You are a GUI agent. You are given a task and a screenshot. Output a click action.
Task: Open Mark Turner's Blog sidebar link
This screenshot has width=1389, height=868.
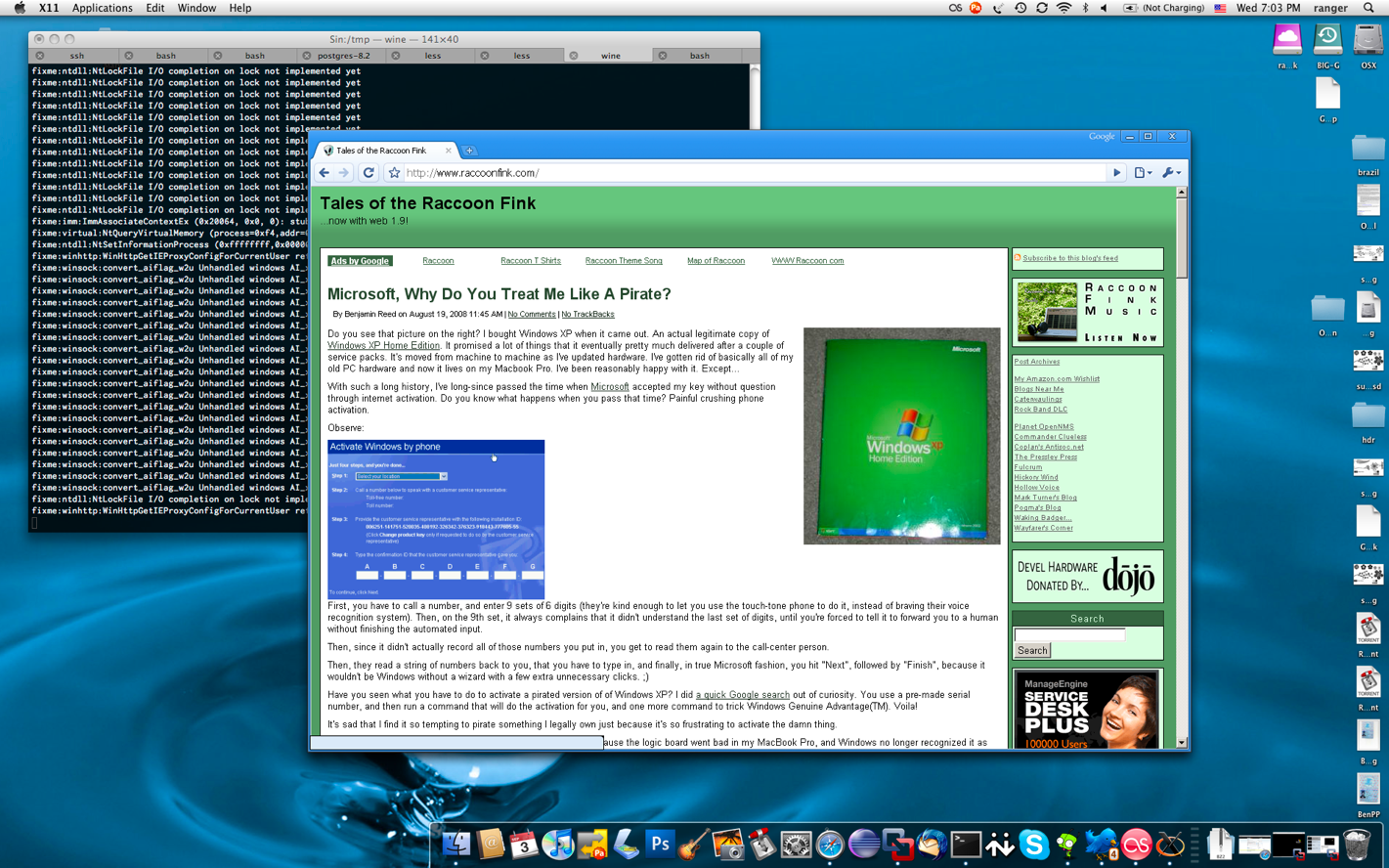pyautogui.click(x=1045, y=498)
